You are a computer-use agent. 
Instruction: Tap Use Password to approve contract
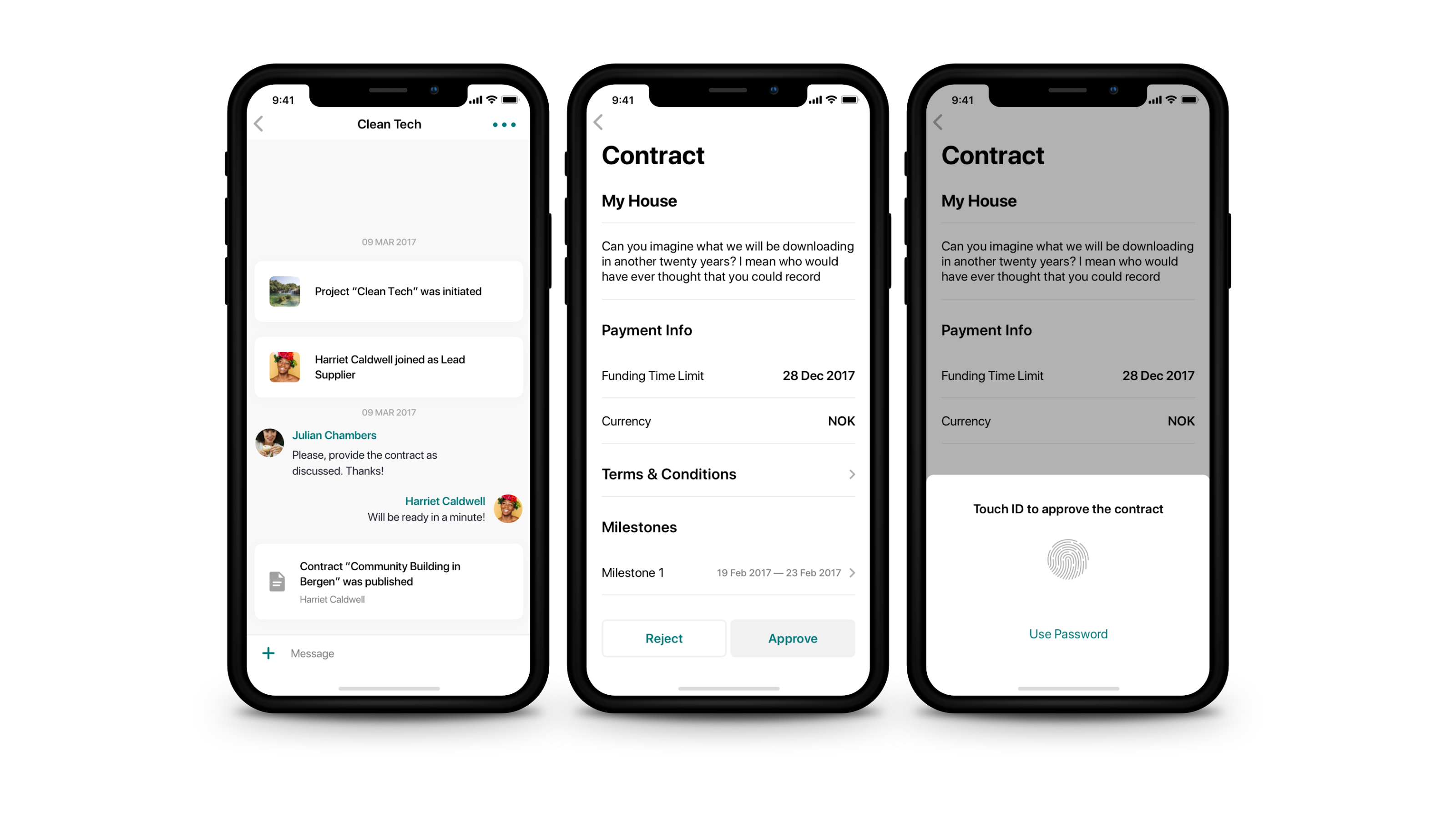point(1068,633)
